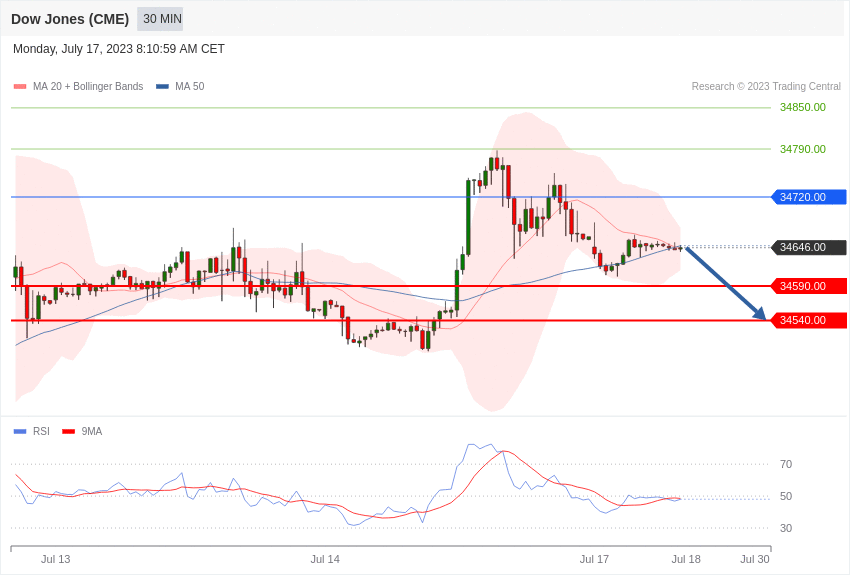Click the MA 20 + Bollinger Bands legend label
850x576 pixels.
[88, 87]
